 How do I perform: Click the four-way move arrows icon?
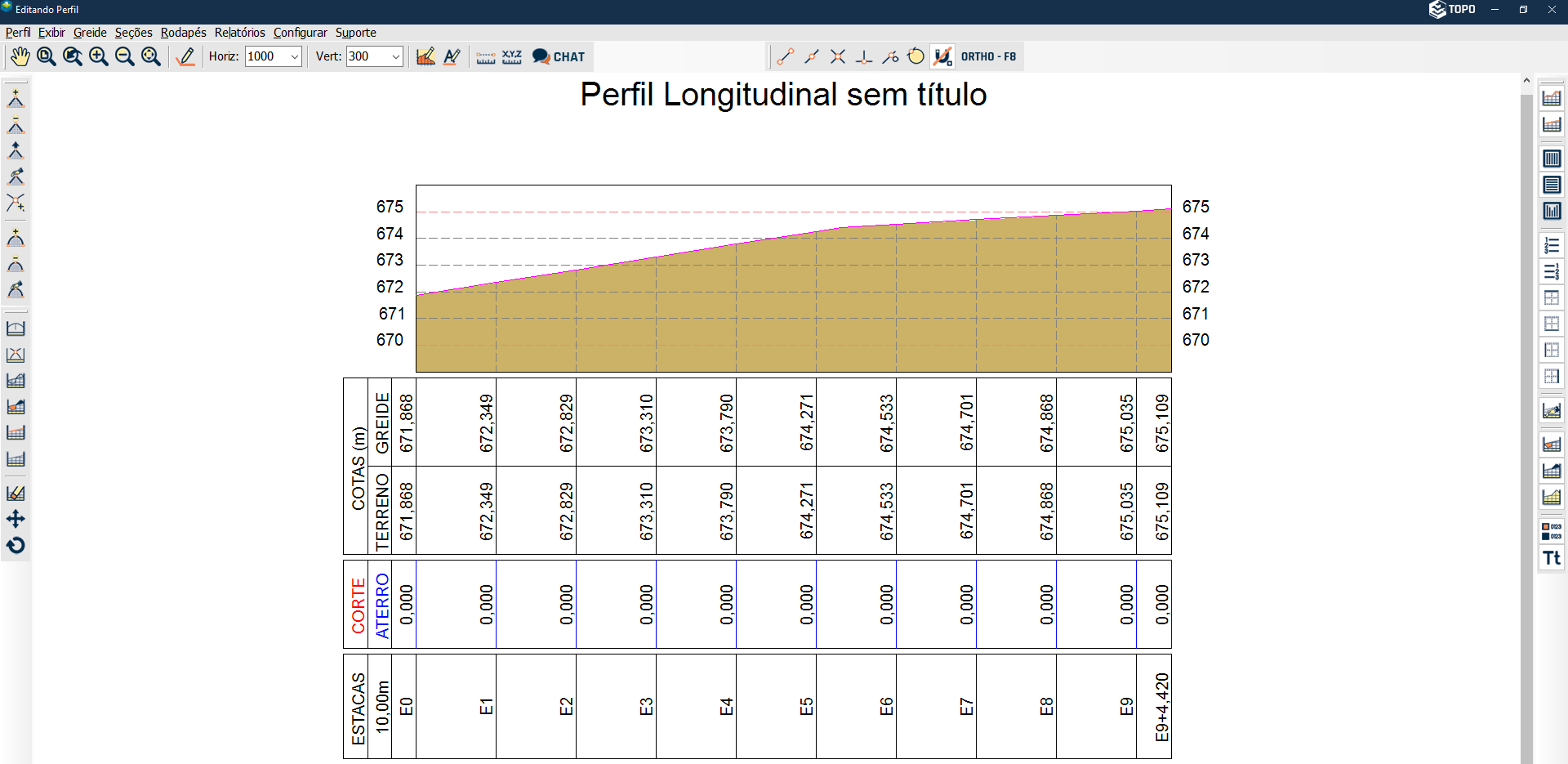(x=16, y=520)
